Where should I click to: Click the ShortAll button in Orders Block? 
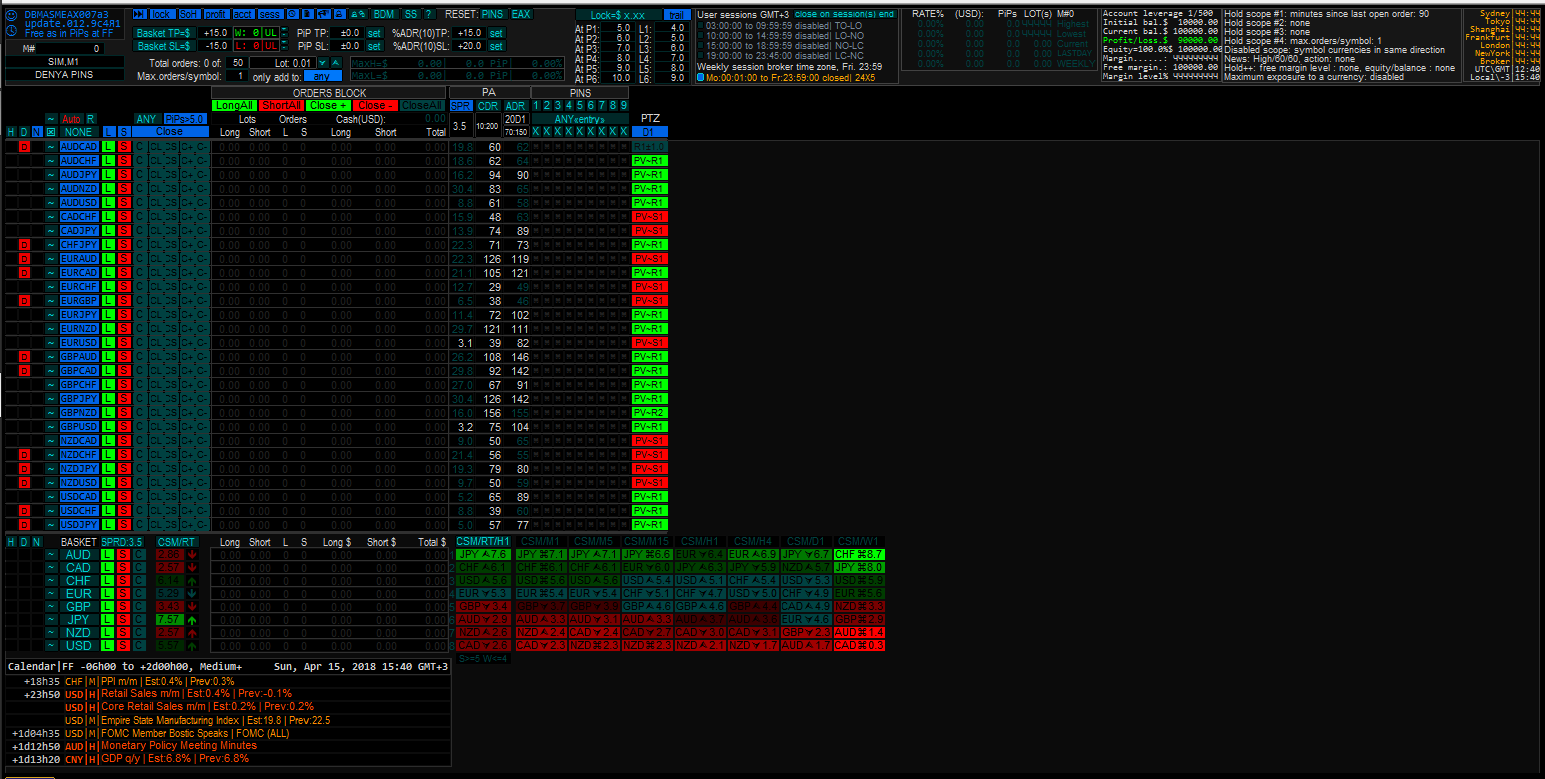point(281,105)
